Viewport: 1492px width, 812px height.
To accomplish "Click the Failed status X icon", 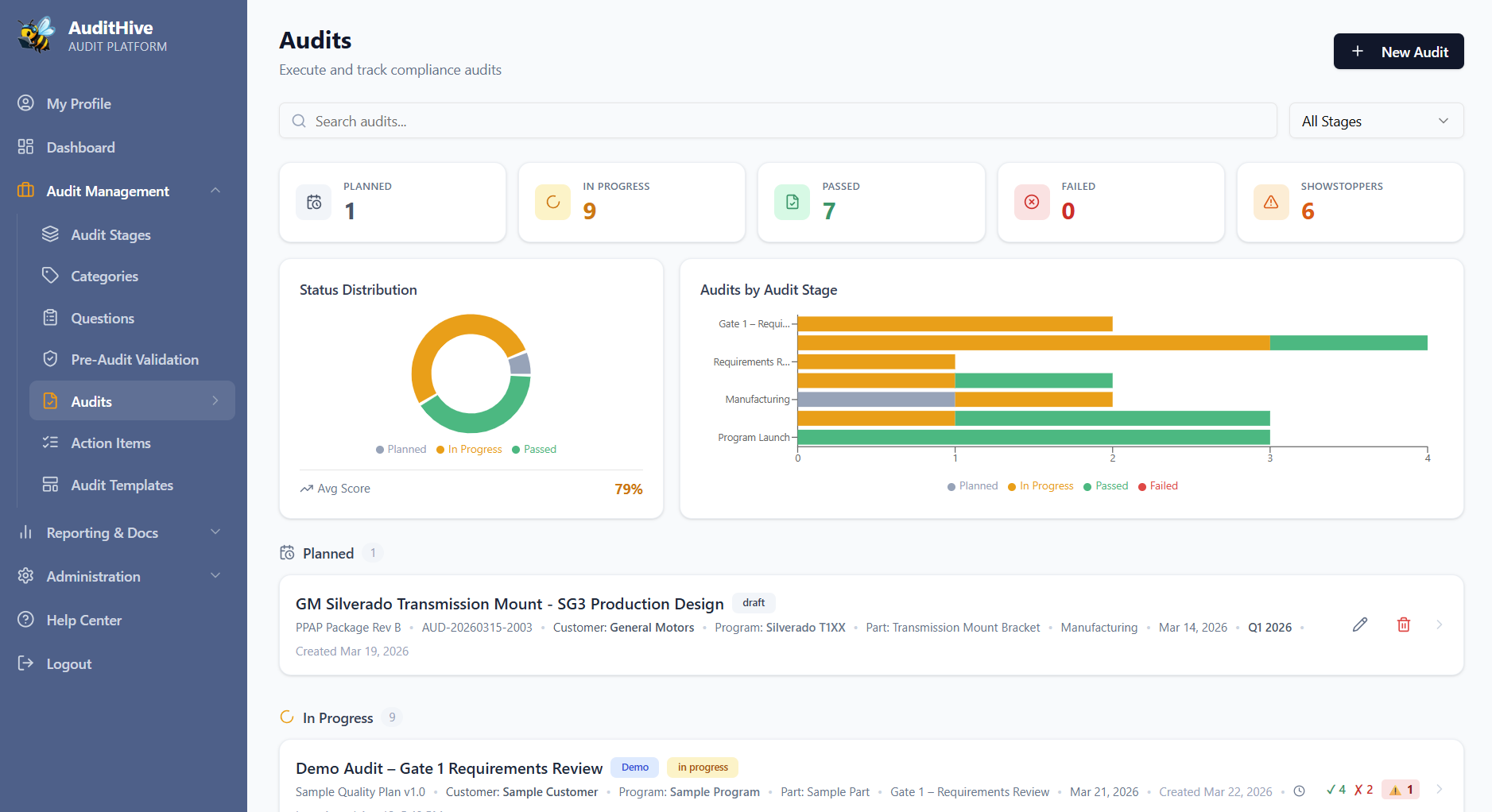I will tap(1031, 202).
